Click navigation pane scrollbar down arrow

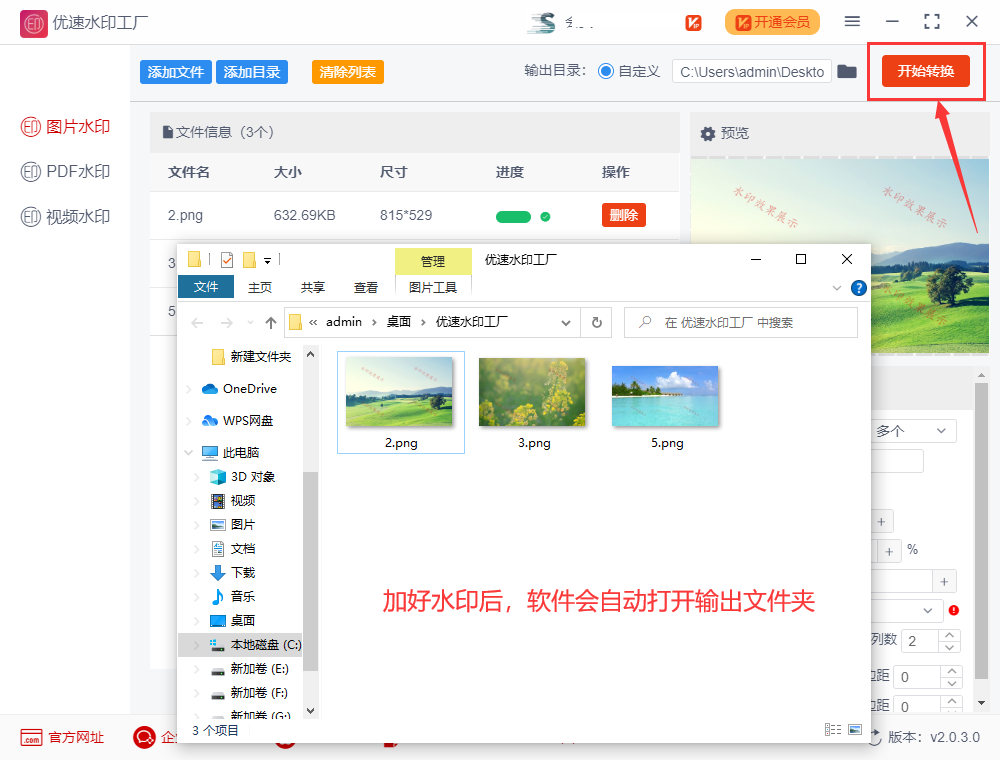(x=311, y=710)
